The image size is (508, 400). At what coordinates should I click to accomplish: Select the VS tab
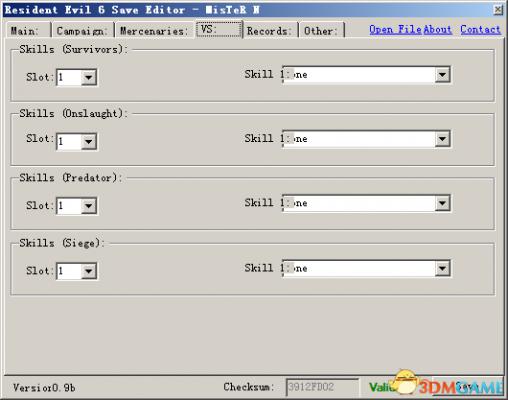pyautogui.click(x=219, y=29)
